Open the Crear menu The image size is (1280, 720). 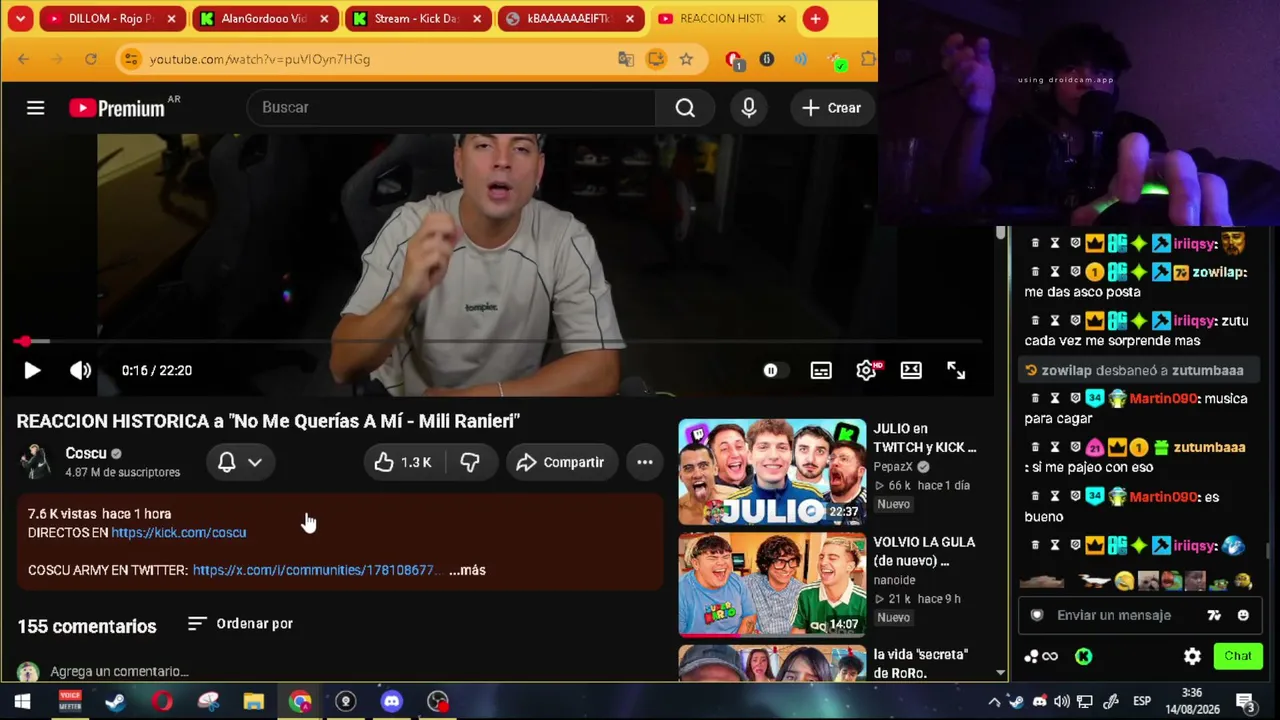(x=831, y=108)
